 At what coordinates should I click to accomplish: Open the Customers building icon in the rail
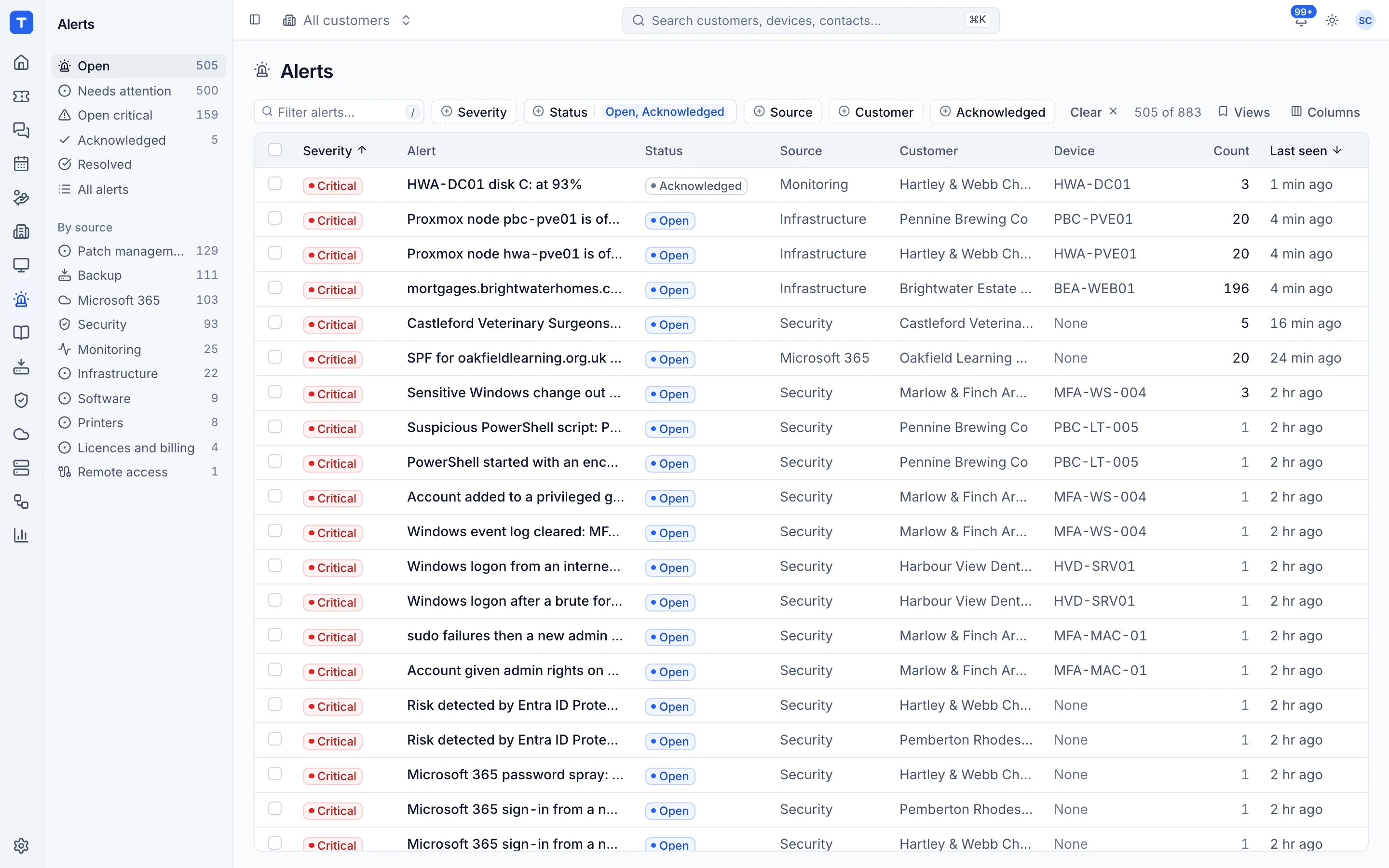21,231
